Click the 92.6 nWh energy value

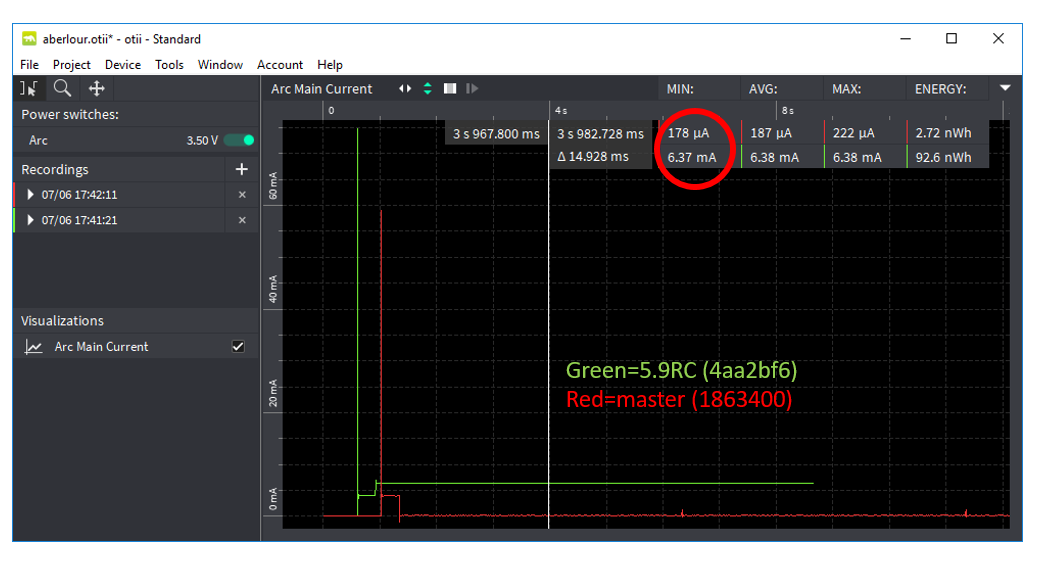(943, 157)
